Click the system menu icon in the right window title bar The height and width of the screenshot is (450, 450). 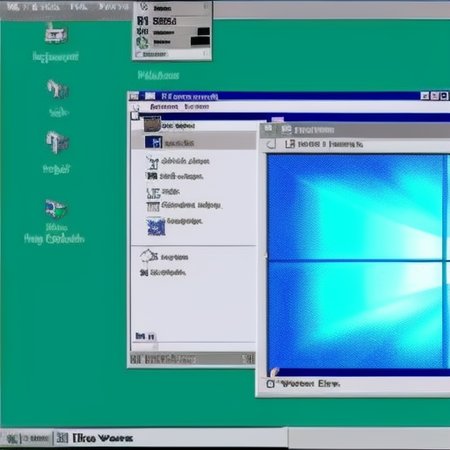(268, 129)
